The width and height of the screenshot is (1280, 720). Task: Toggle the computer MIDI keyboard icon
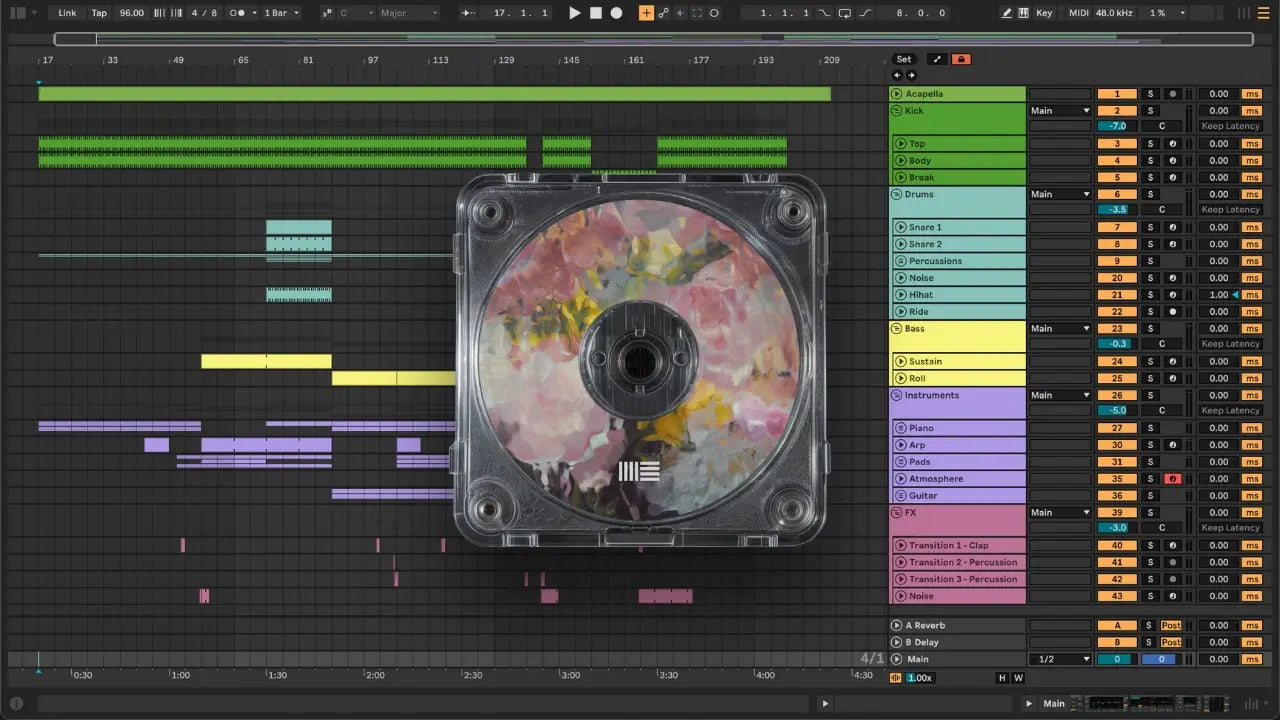pos(1023,13)
